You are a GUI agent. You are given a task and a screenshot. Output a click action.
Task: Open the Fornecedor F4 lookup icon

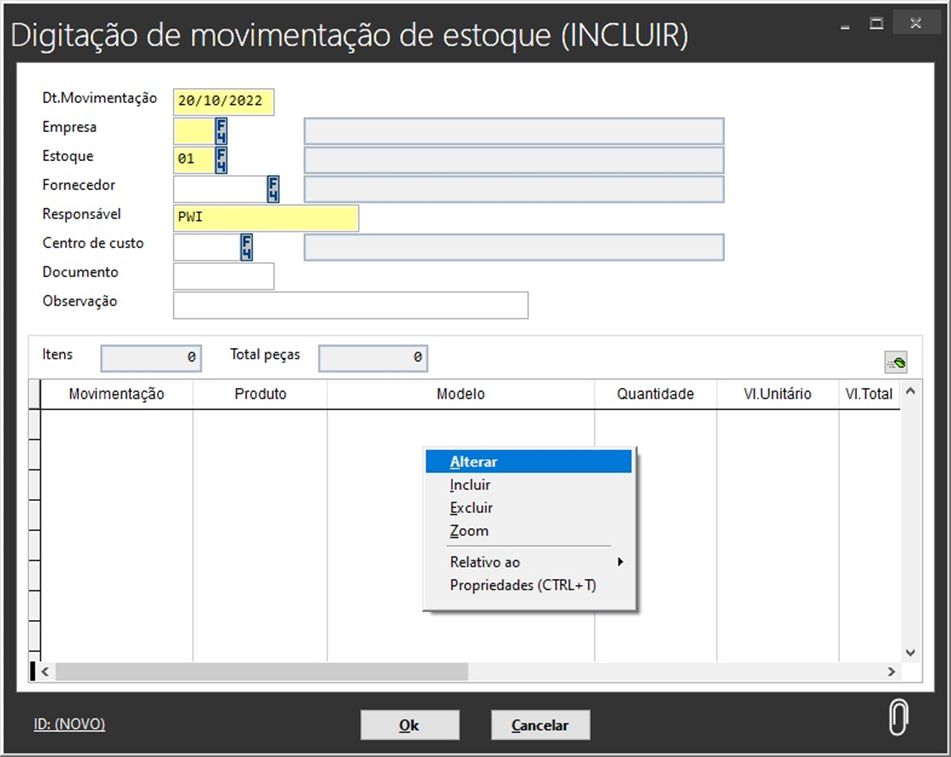click(273, 189)
